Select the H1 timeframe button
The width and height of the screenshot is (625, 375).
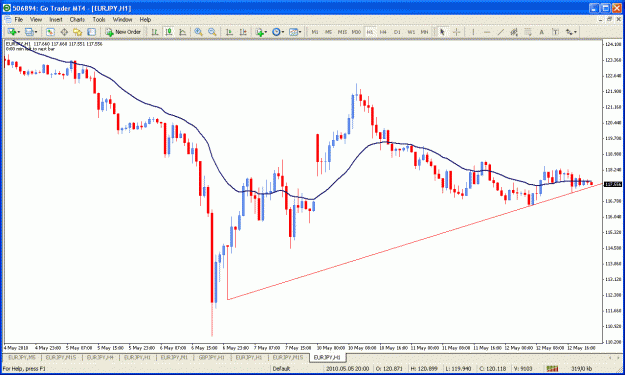370,32
